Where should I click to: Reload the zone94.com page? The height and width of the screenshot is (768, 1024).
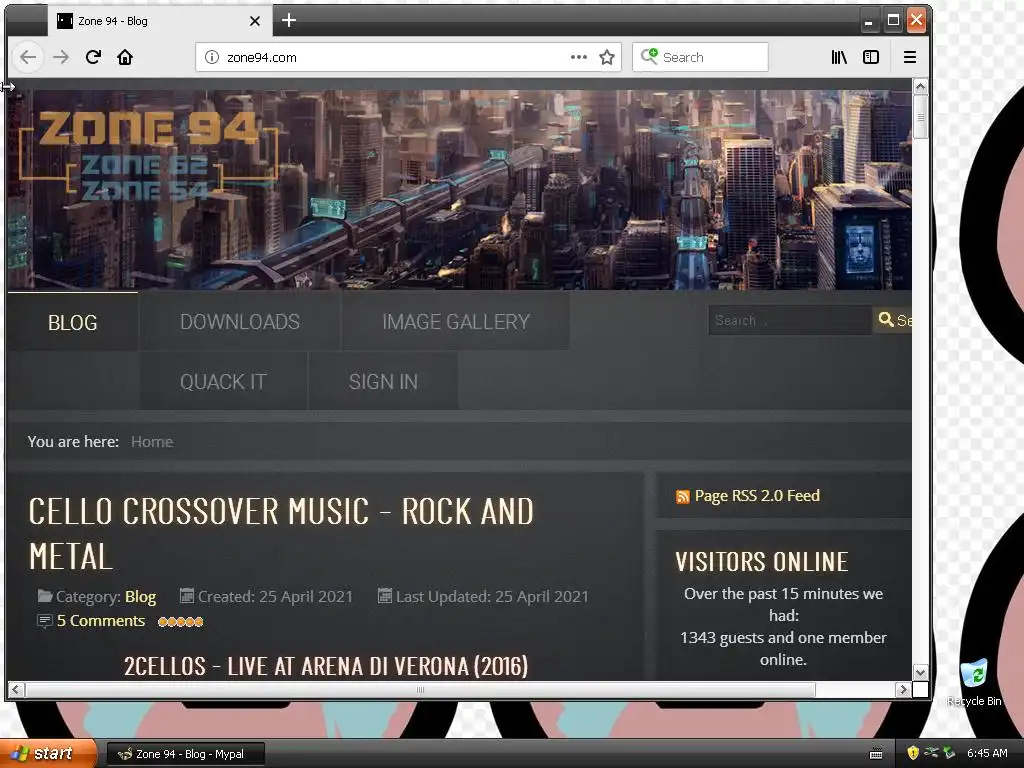click(x=93, y=57)
